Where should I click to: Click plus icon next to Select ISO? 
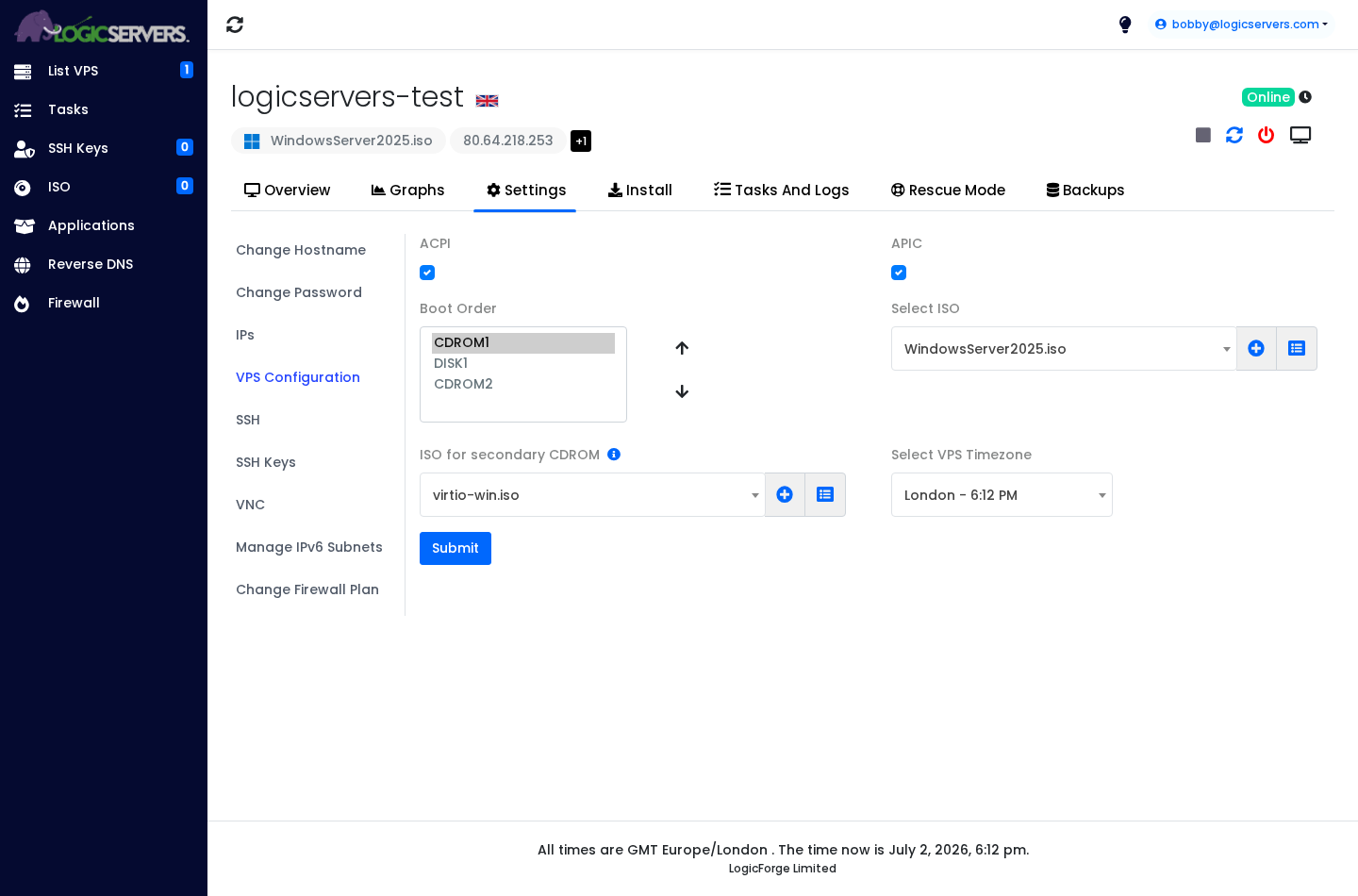1256,349
